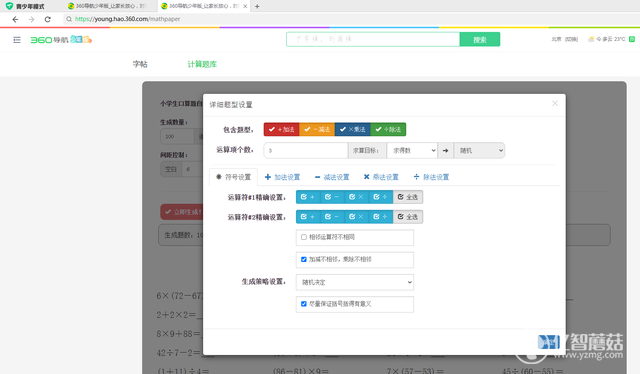Toggle the green ÷除法 question type
640x374 pixels.
pos(388,129)
